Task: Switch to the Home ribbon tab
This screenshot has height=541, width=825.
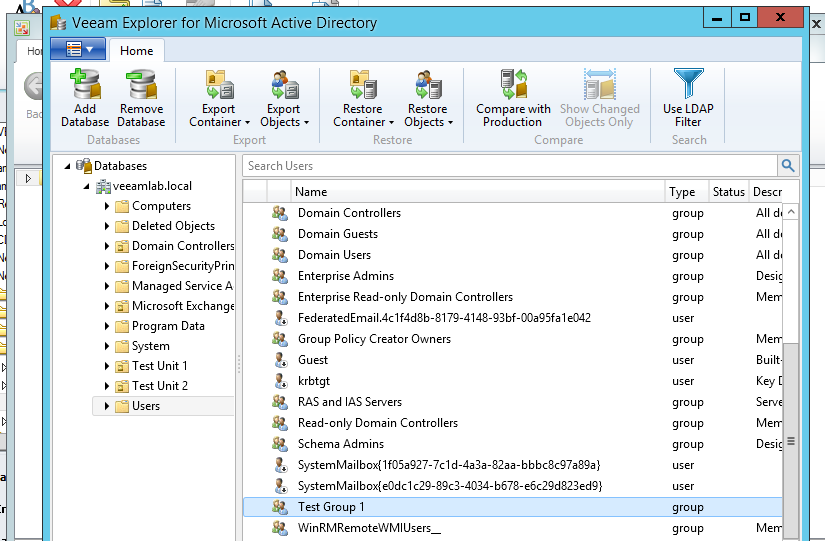Action: click(x=136, y=50)
